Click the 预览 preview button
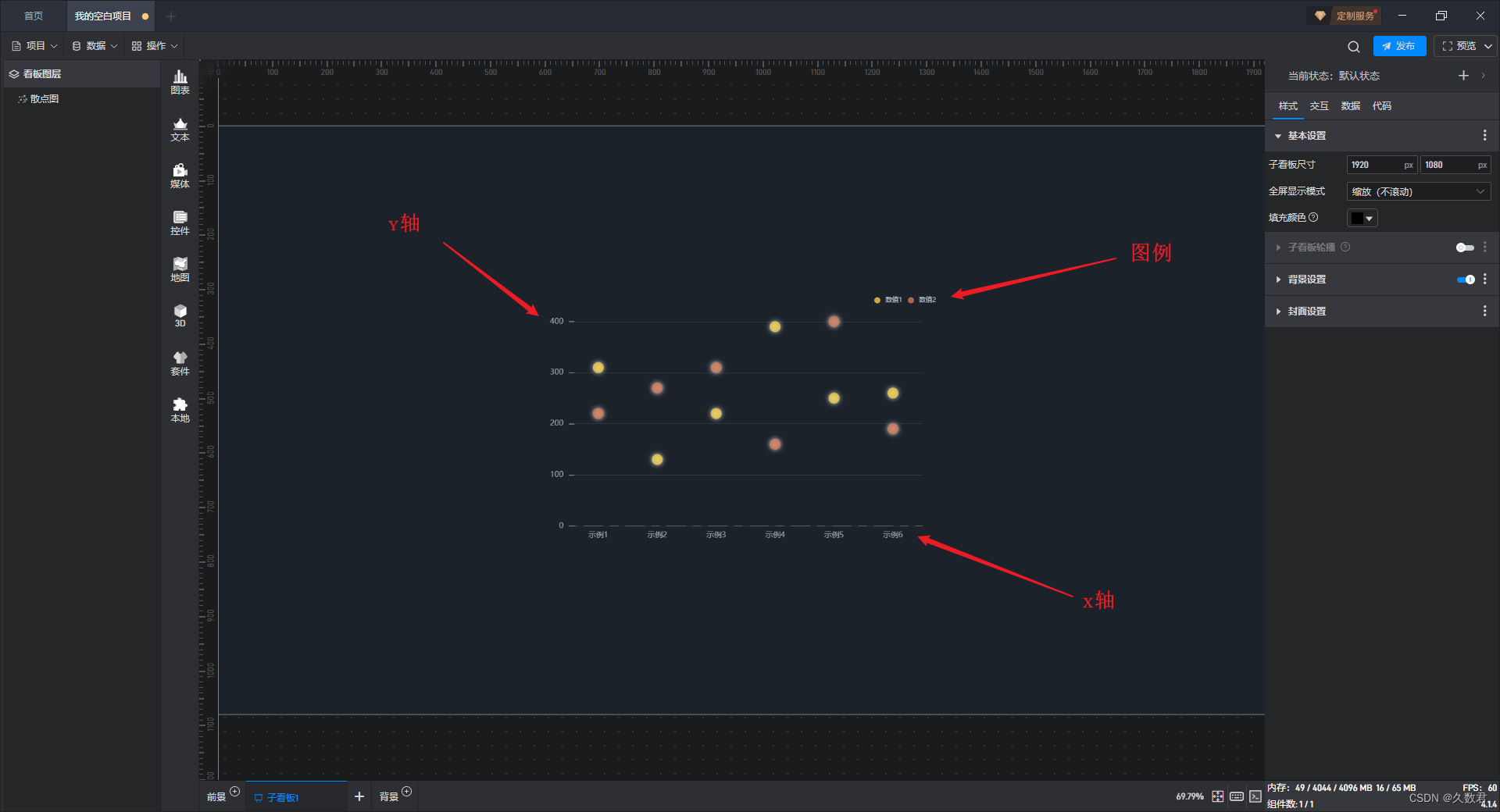 click(x=1459, y=46)
